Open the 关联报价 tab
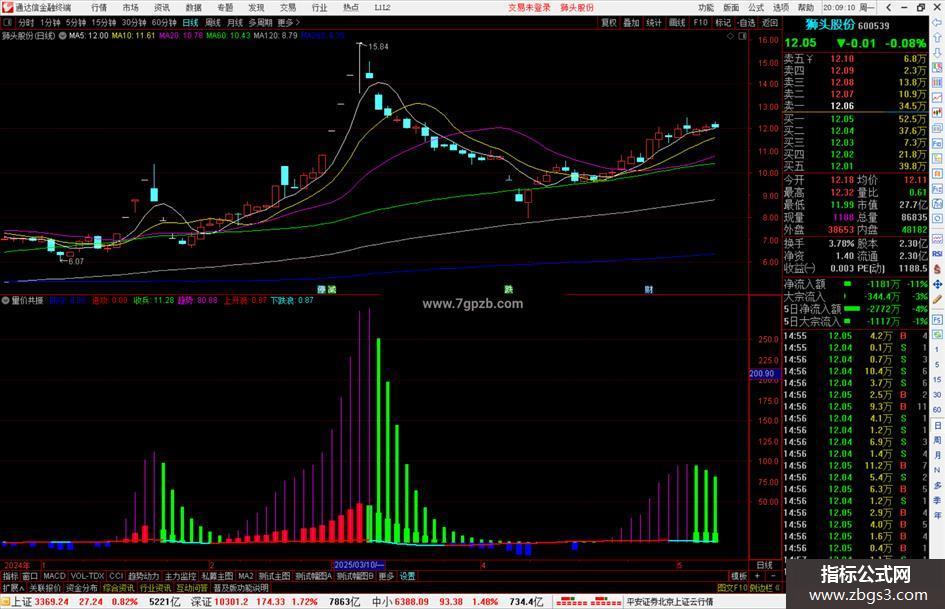The height and width of the screenshot is (609, 945). click(x=45, y=588)
